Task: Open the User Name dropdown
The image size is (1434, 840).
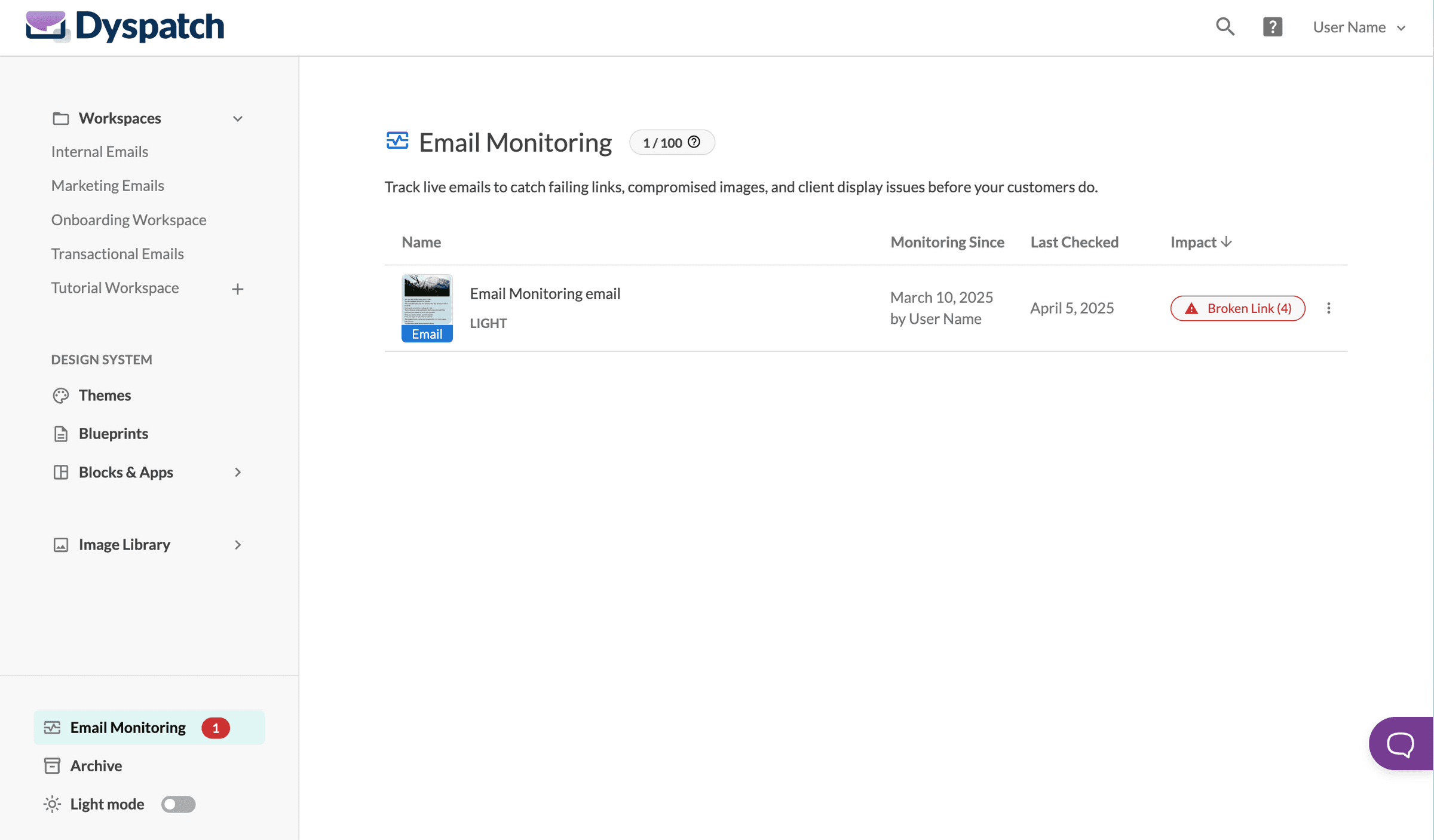Action: (1359, 27)
